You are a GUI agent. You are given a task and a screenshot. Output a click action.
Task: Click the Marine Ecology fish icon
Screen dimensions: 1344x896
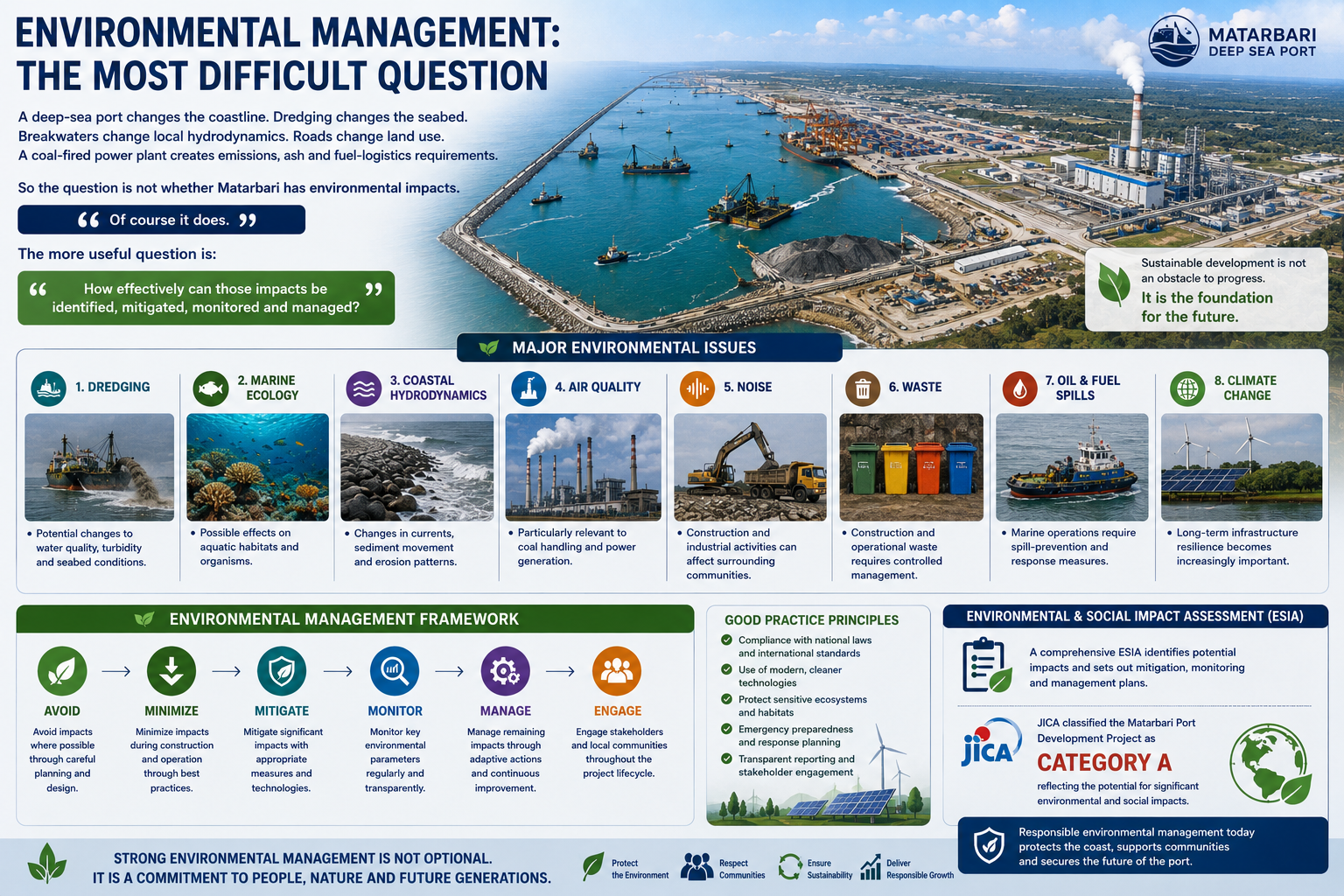tap(211, 388)
